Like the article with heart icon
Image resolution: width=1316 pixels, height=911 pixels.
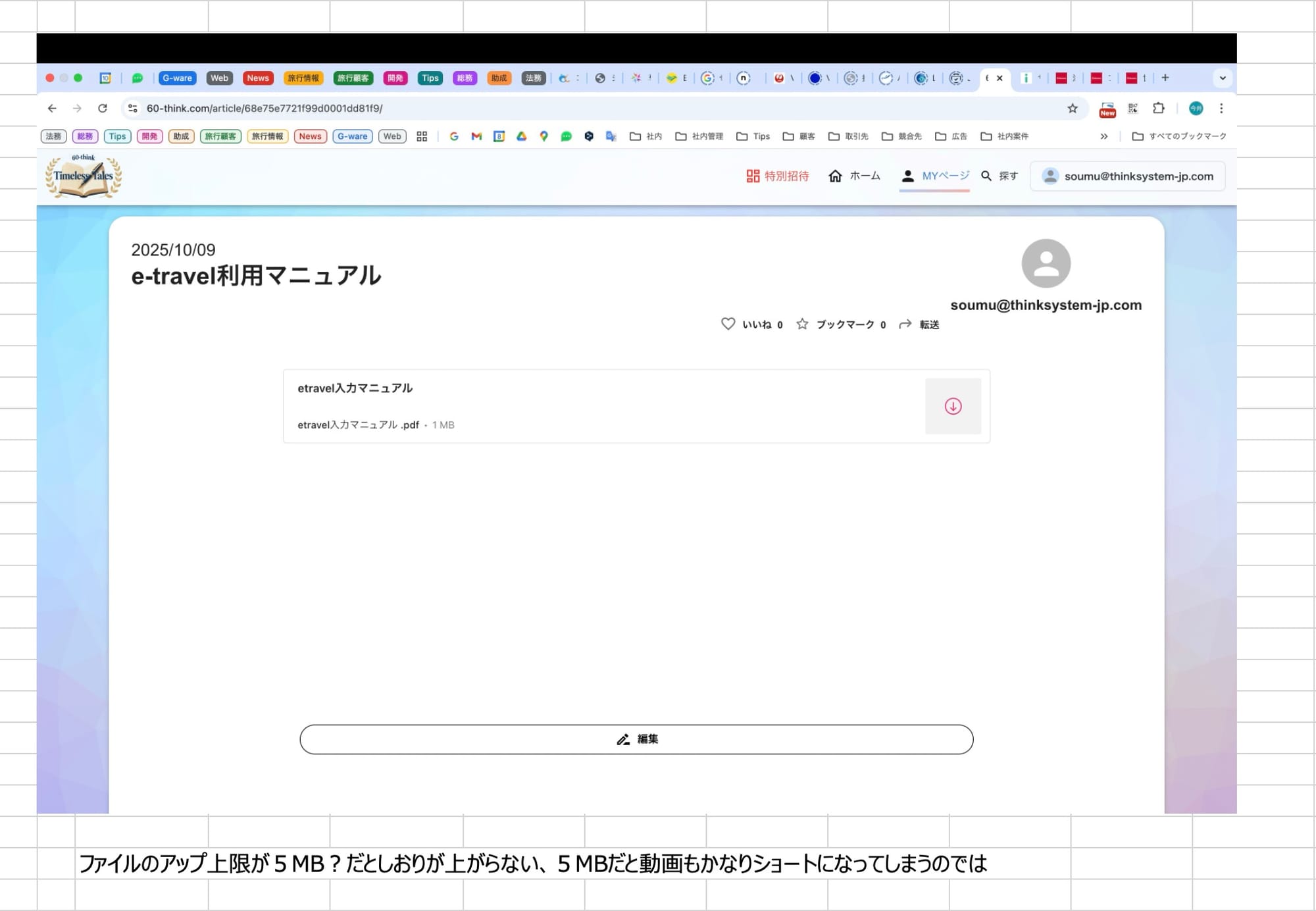pos(728,324)
